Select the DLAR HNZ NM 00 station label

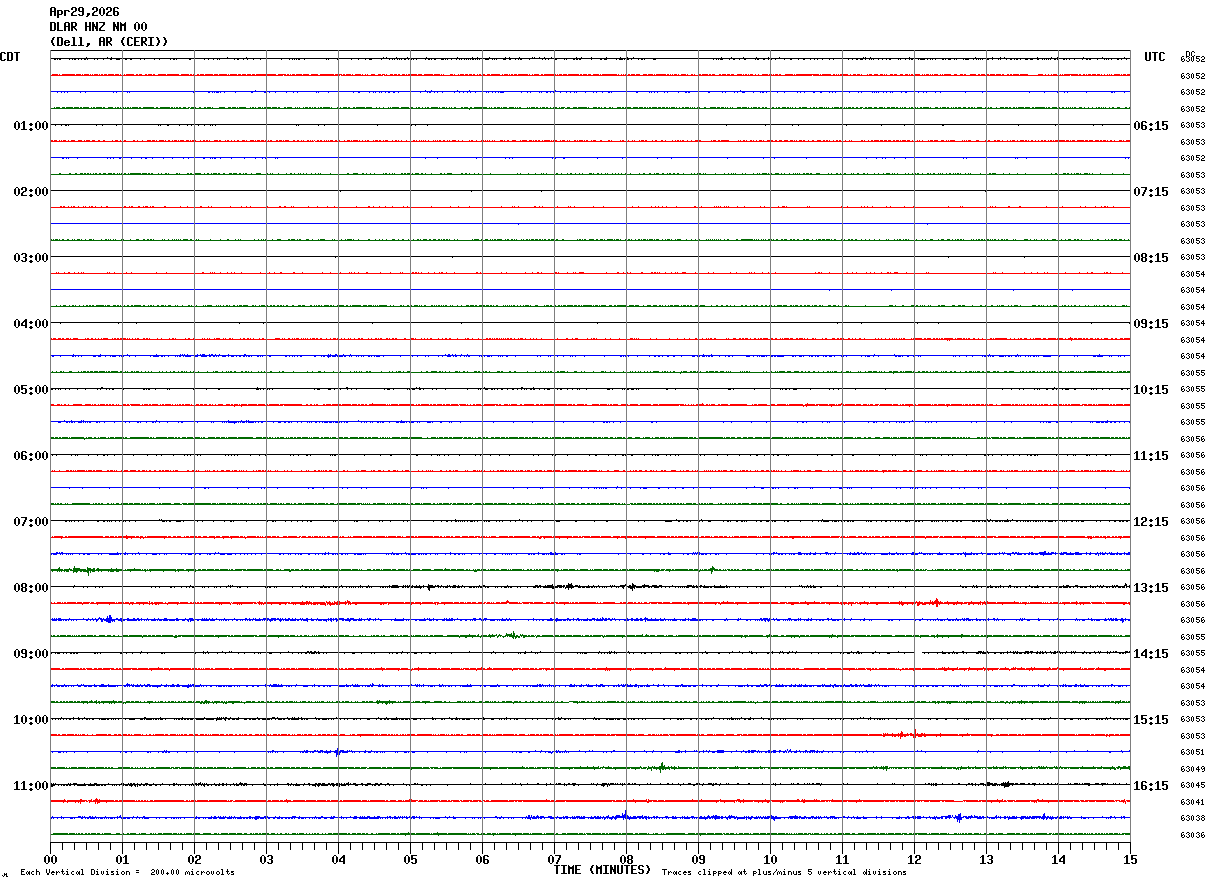point(98,27)
